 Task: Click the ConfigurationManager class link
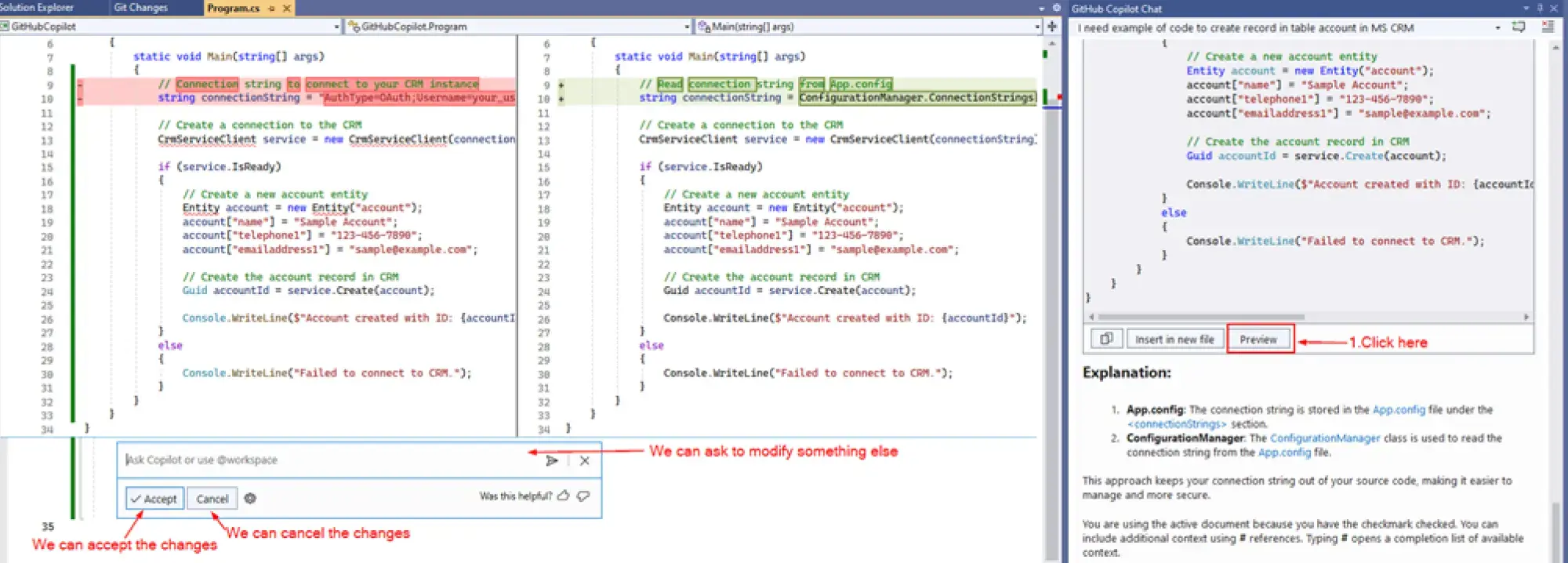click(1325, 438)
